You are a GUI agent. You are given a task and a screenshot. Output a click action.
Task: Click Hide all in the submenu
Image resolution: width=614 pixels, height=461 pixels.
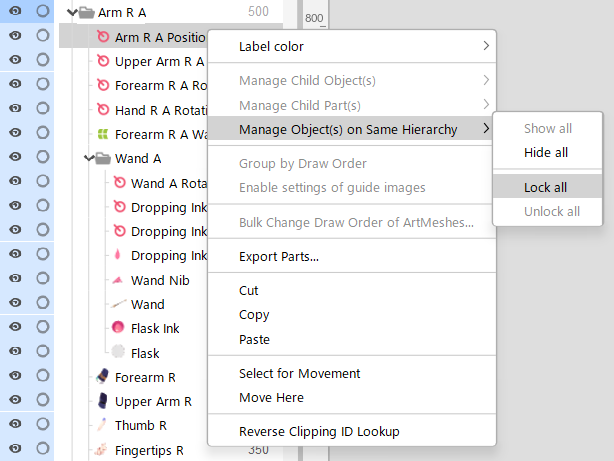click(x=546, y=152)
